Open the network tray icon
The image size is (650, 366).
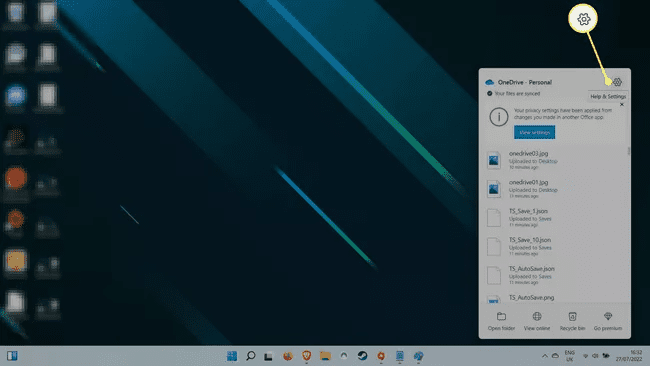585,356
